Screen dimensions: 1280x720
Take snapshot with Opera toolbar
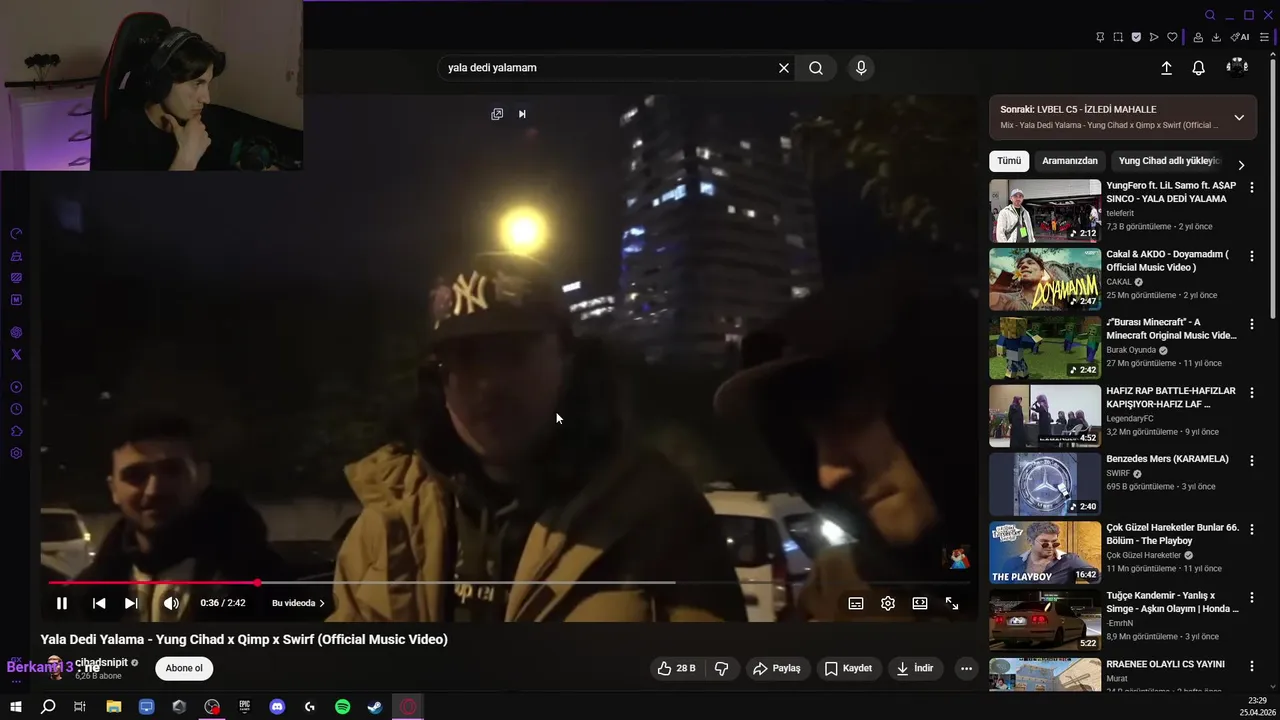point(1118,37)
